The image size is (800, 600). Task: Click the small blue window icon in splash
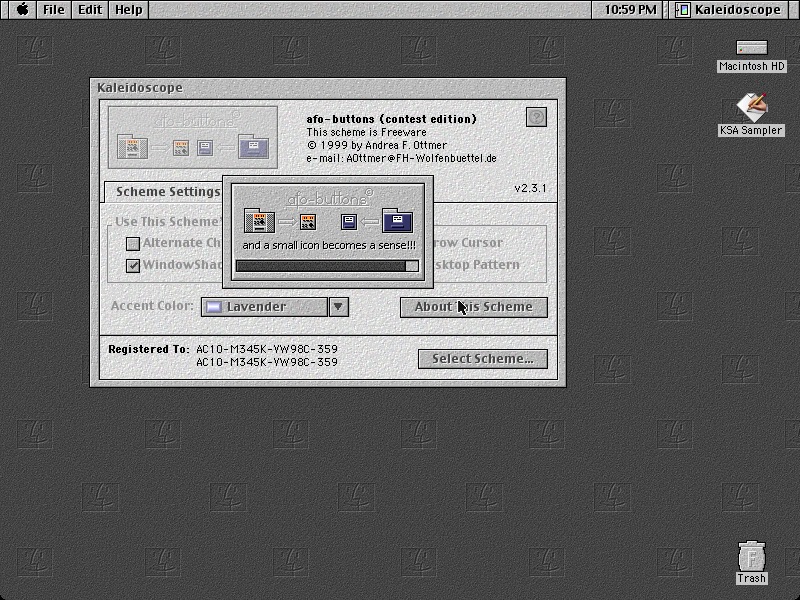pyautogui.click(x=349, y=222)
